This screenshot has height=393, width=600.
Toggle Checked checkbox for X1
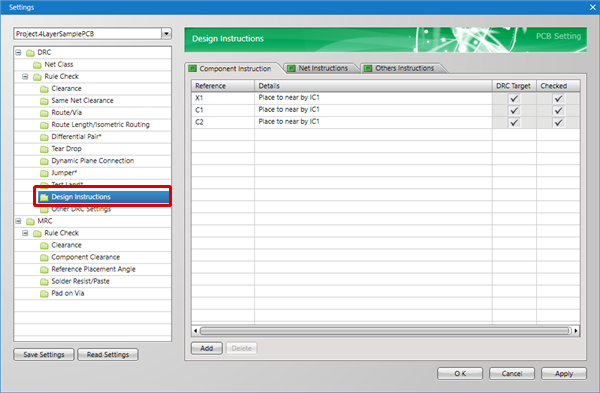point(558,98)
